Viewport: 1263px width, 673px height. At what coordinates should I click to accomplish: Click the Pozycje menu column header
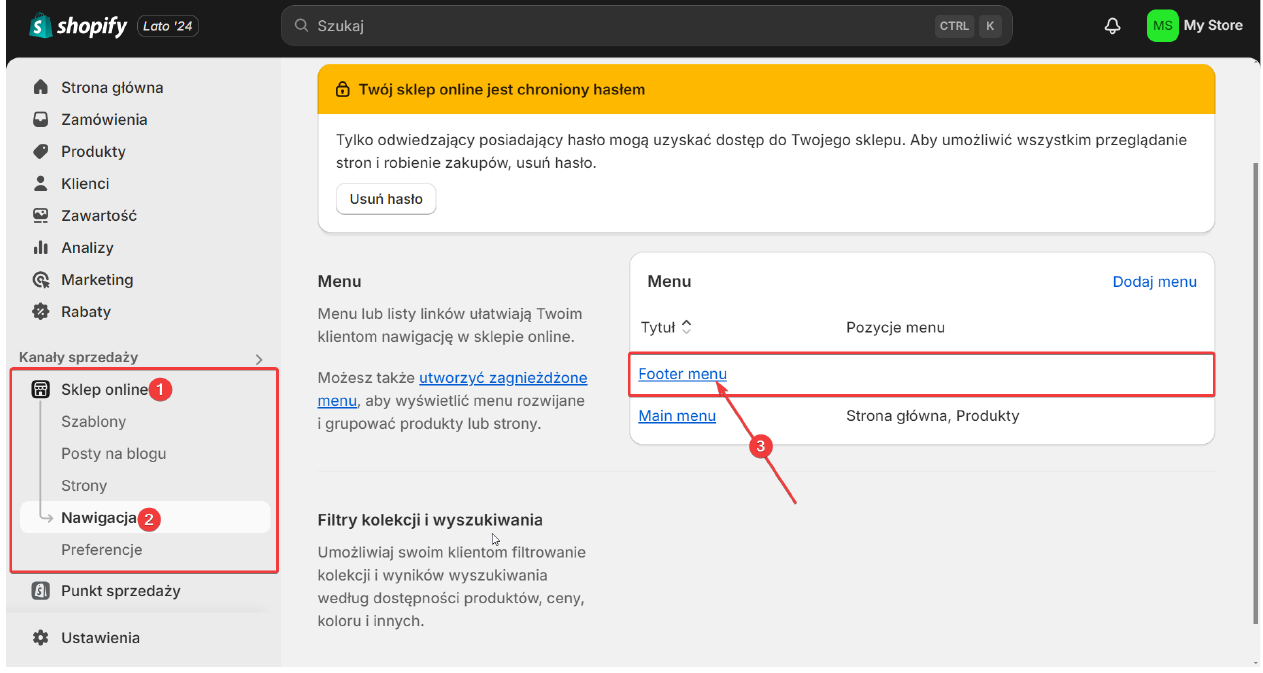pos(895,327)
